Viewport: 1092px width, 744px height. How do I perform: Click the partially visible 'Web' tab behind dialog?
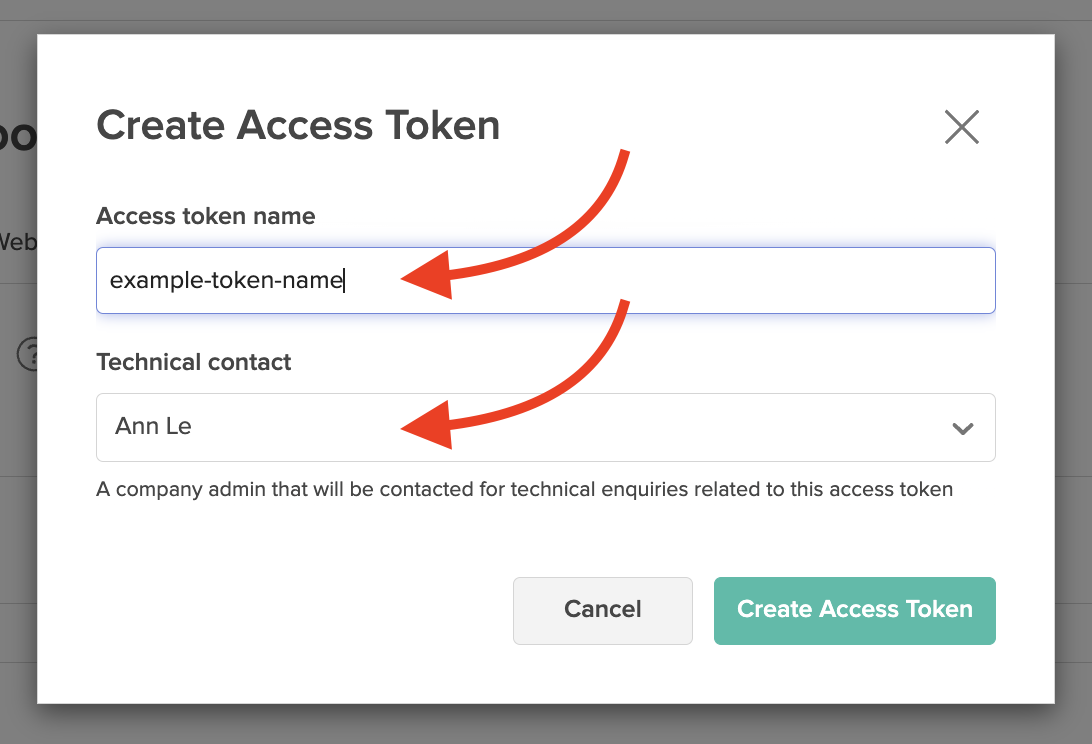(18, 242)
